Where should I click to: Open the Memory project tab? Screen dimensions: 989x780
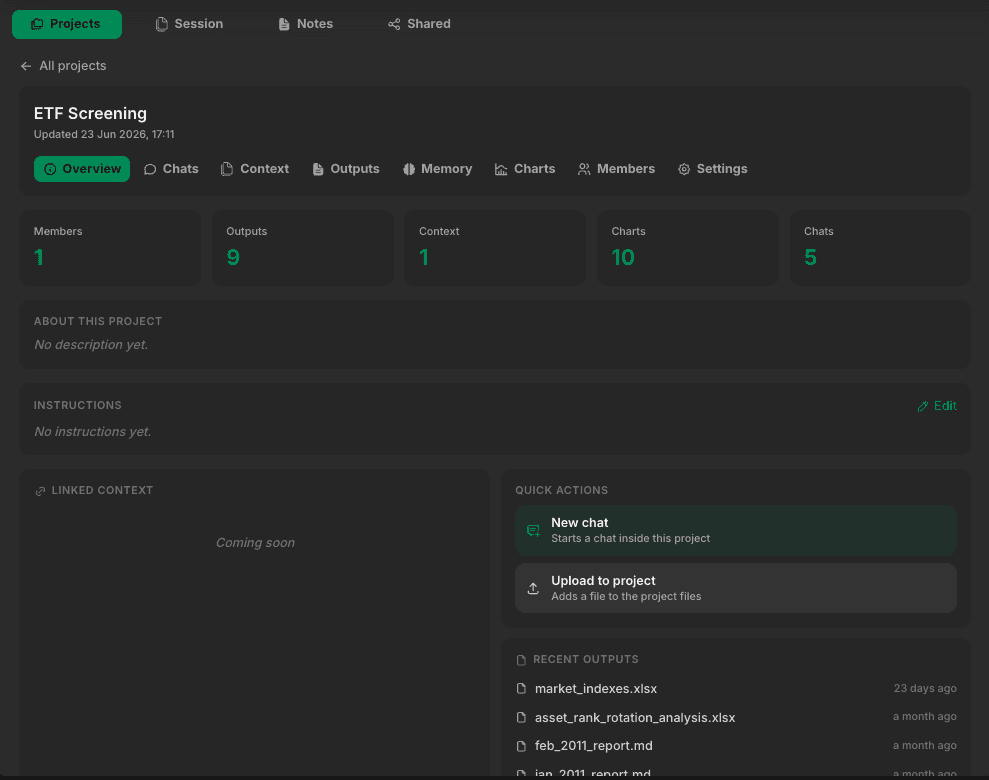coord(437,169)
